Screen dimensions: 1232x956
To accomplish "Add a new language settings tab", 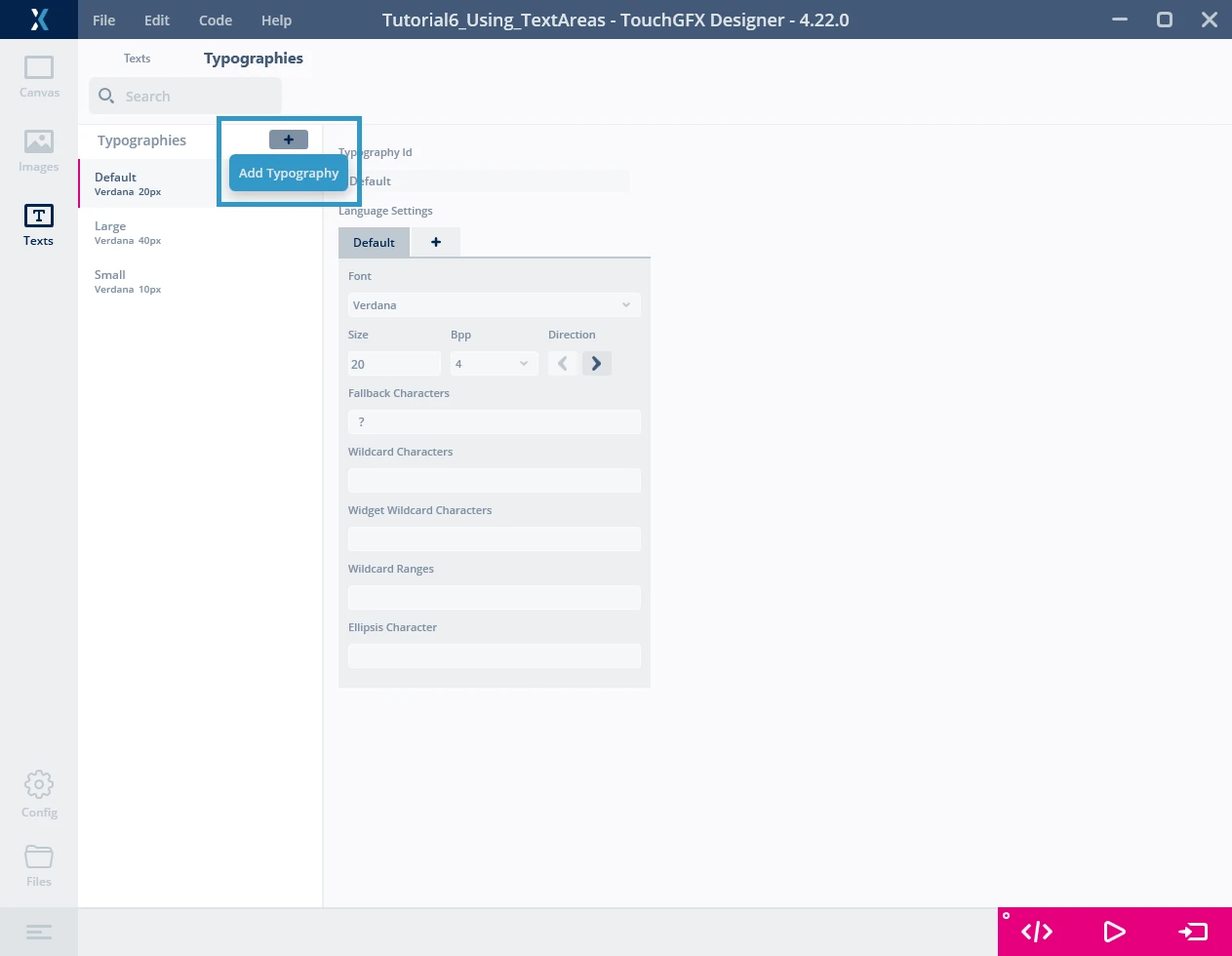I will click(x=436, y=242).
